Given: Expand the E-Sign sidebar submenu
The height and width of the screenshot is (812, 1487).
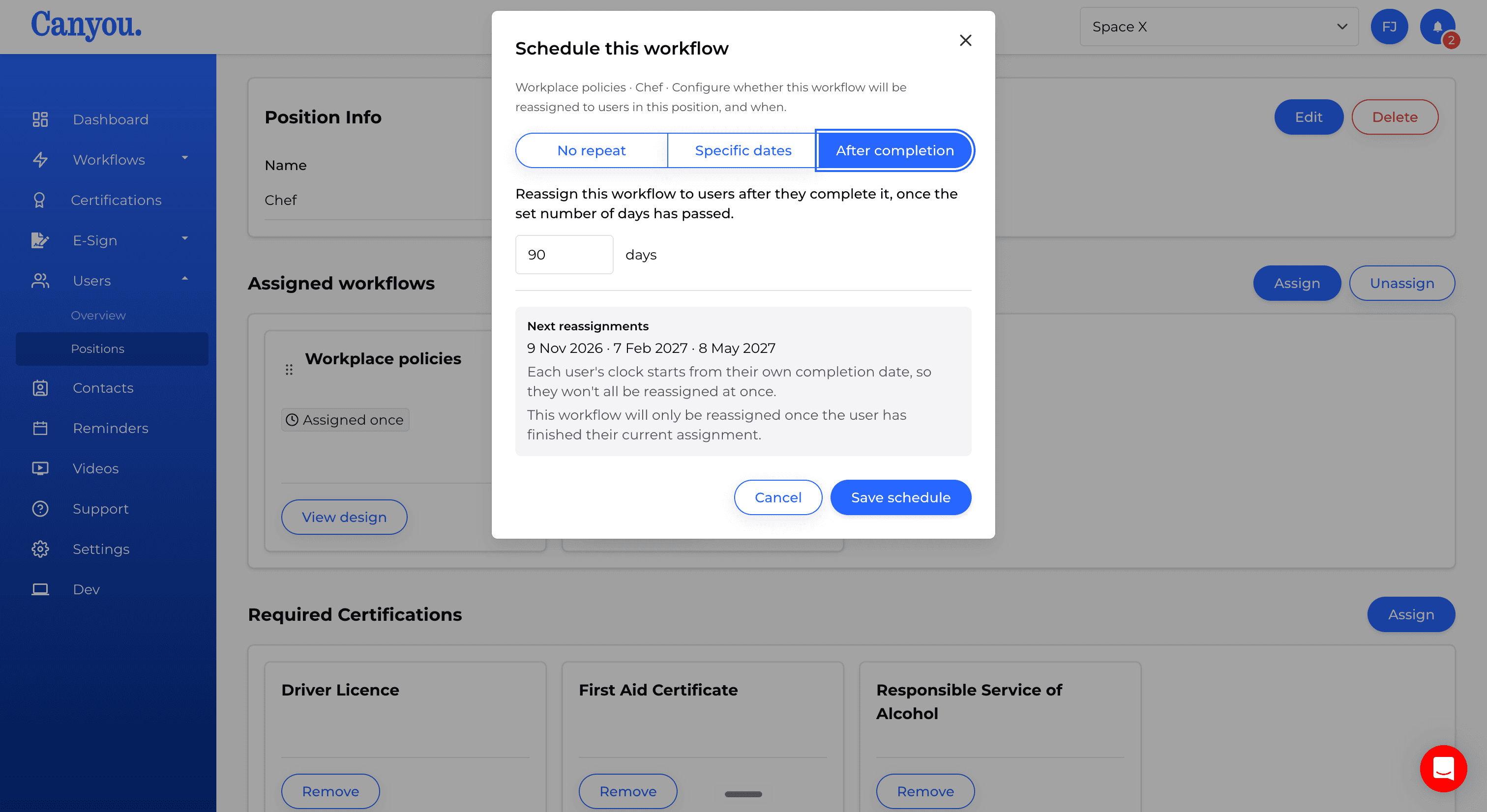Looking at the screenshot, I should 185,239.
